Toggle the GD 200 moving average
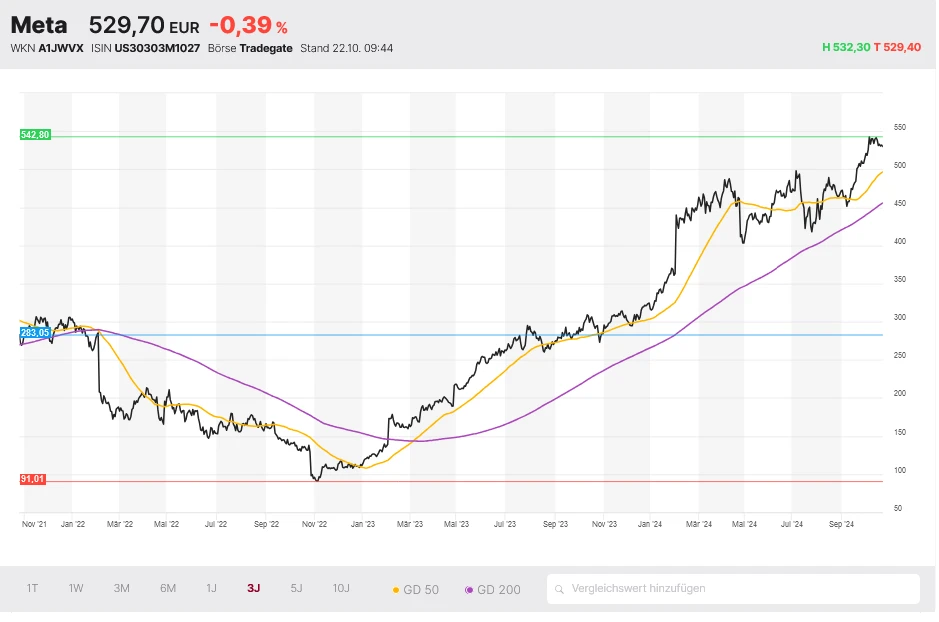The width and height of the screenshot is (939, 622). (493, 590)
